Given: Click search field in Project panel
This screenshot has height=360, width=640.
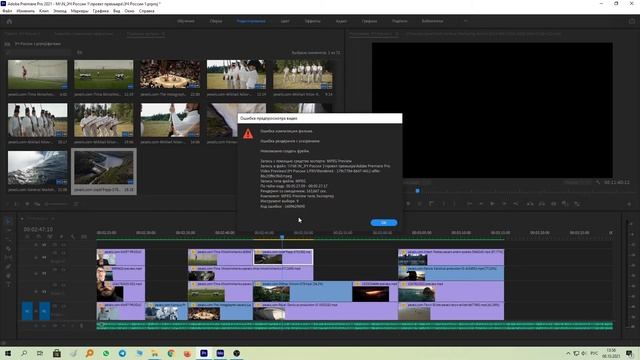Looking at the screenshot, I should point(39,52).
